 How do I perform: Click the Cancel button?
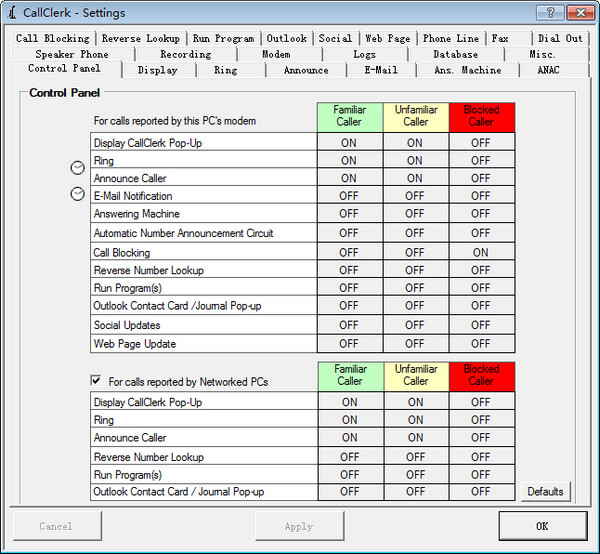57,526
